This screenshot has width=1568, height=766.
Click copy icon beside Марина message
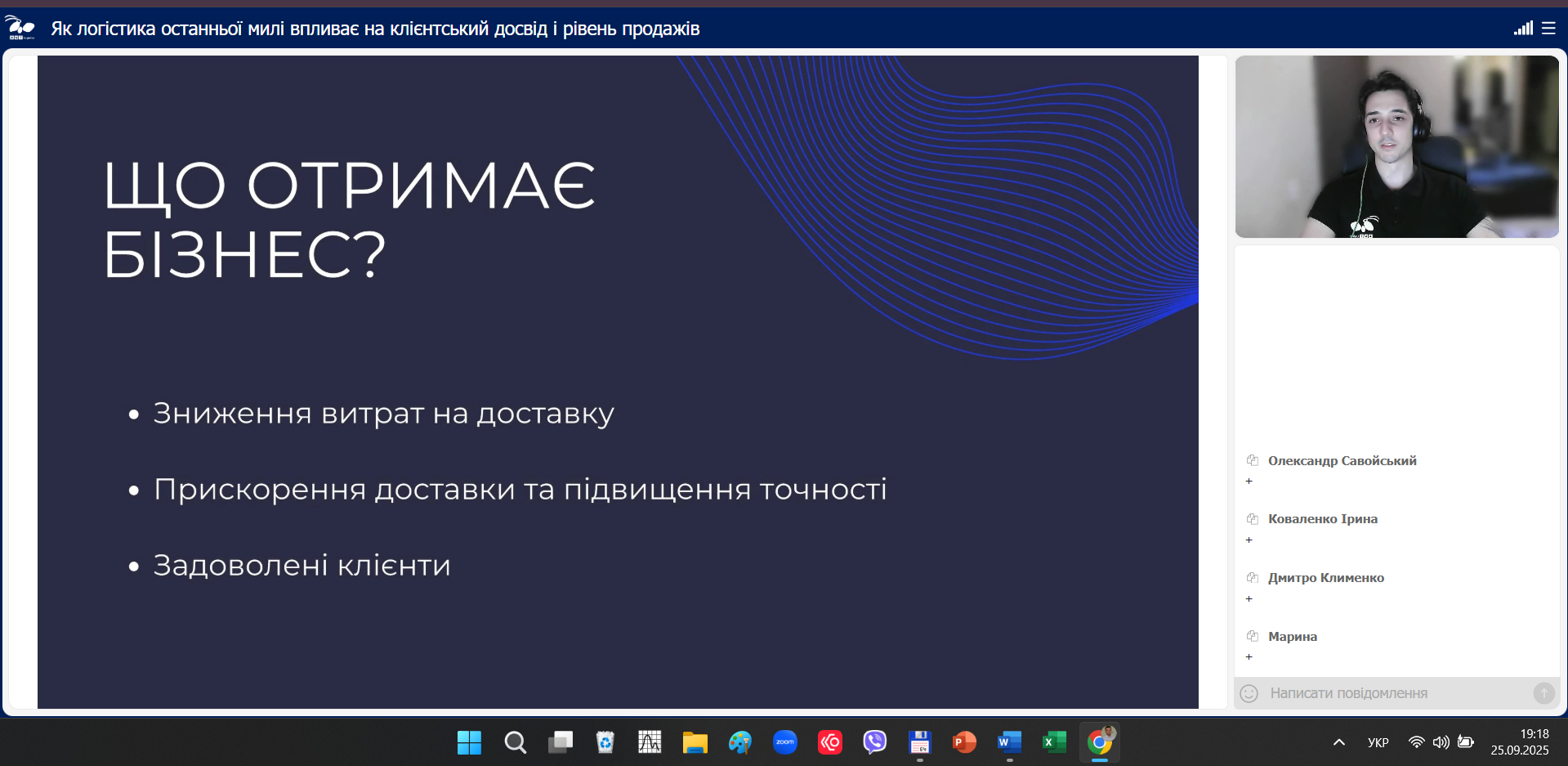point(1252,636)
